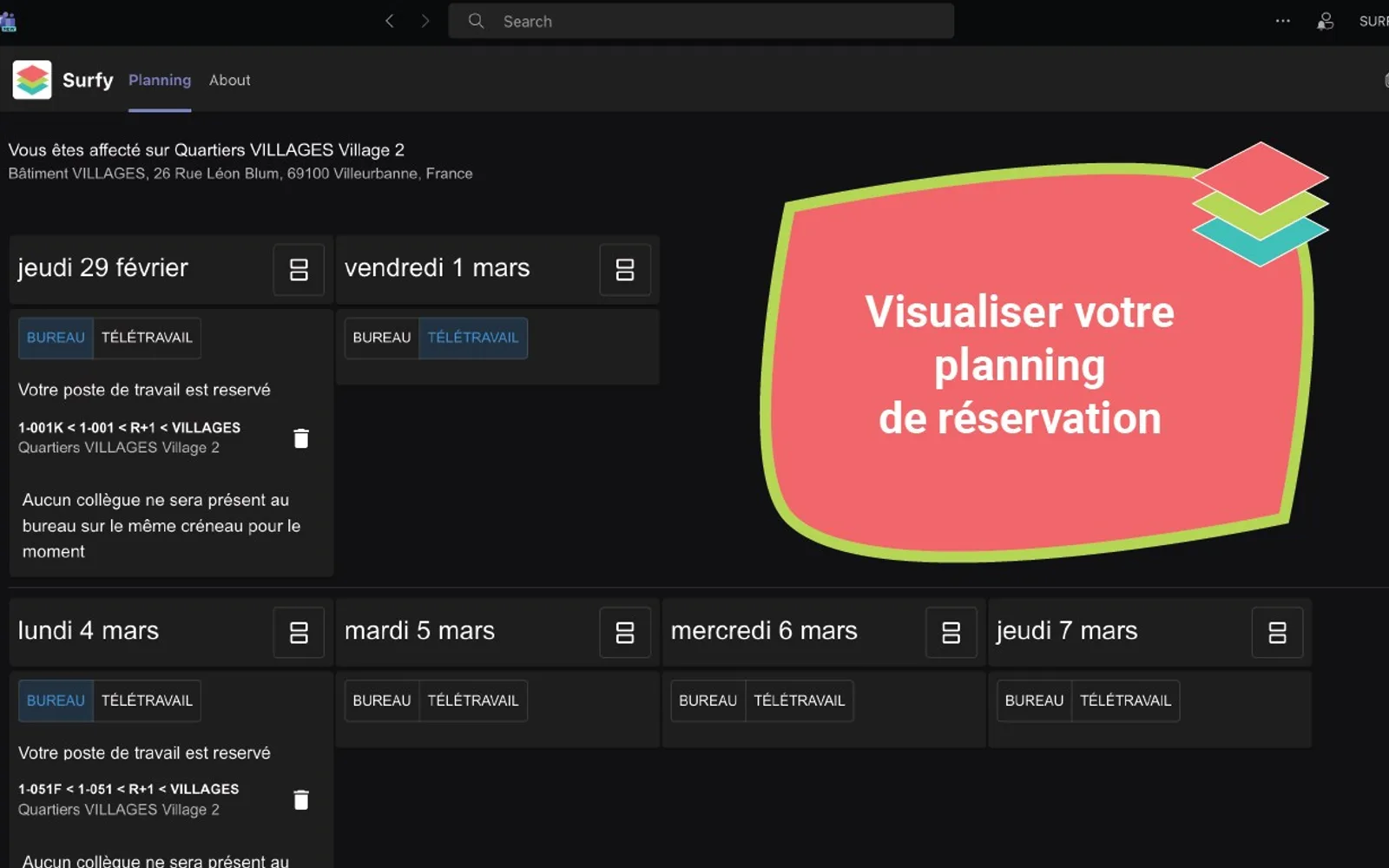Viewport: 1389px width, 868px height.
Task: Click the search magnifier icon
Action: [x=476, y=21]
